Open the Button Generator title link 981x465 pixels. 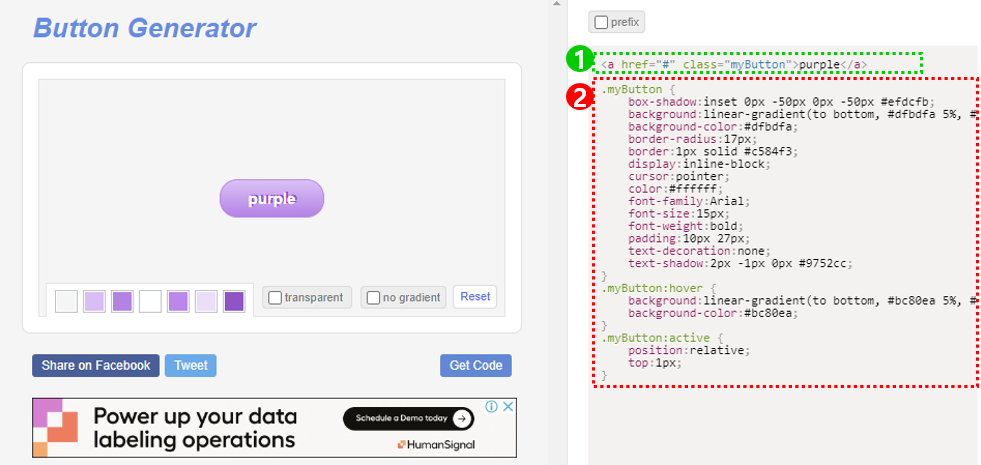(x=145, y=28)
